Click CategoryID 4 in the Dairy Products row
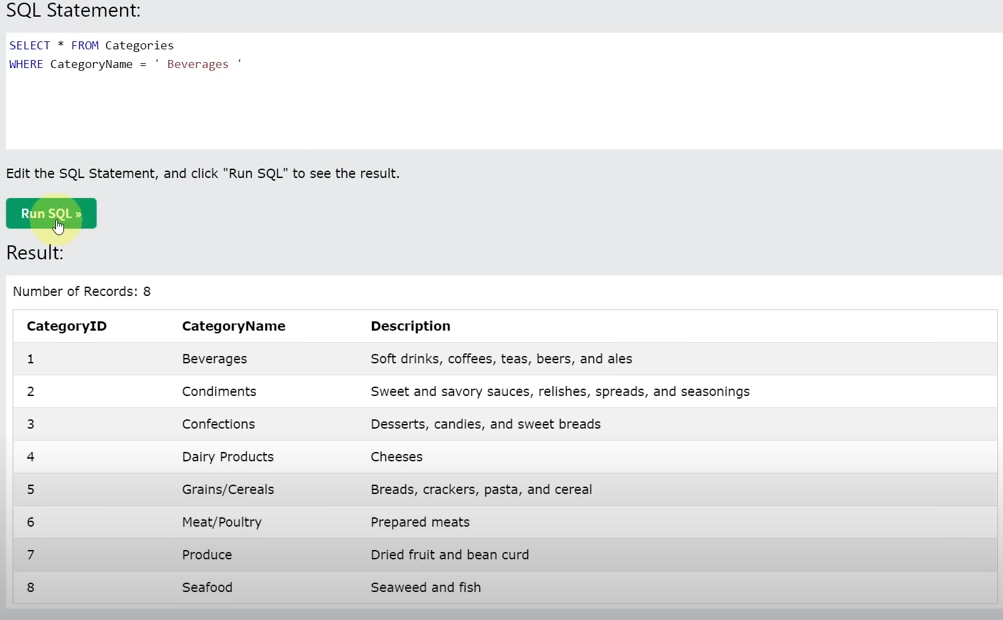 (x=31, y=457)
